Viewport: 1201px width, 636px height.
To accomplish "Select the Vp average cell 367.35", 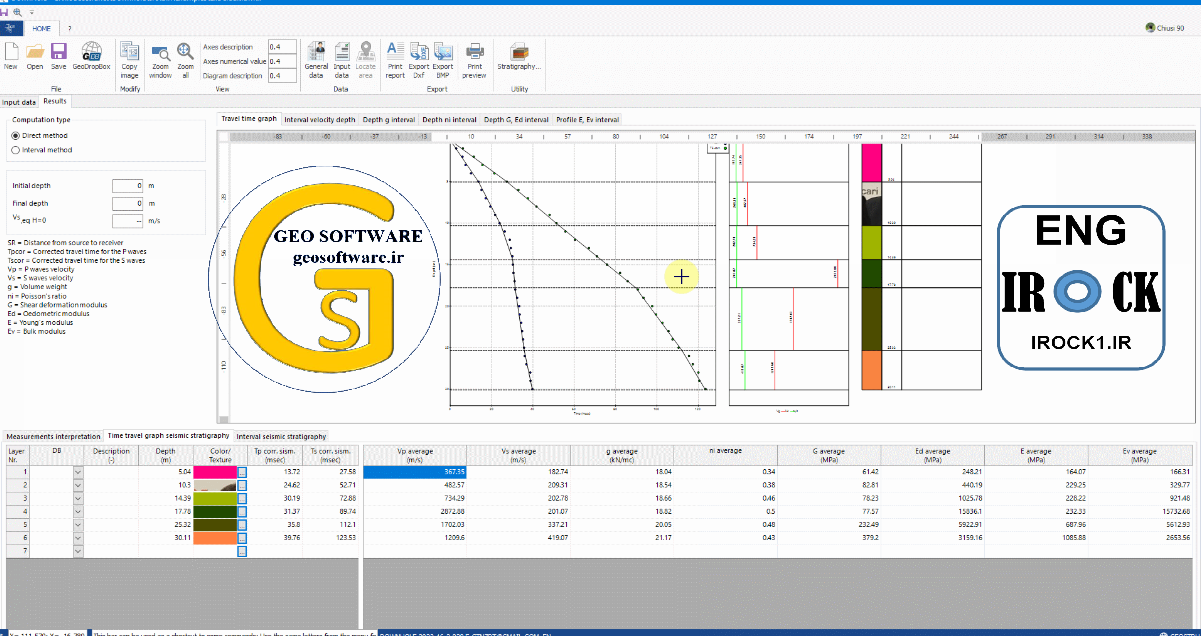I will pyautogui.click(x=415, y=471).
